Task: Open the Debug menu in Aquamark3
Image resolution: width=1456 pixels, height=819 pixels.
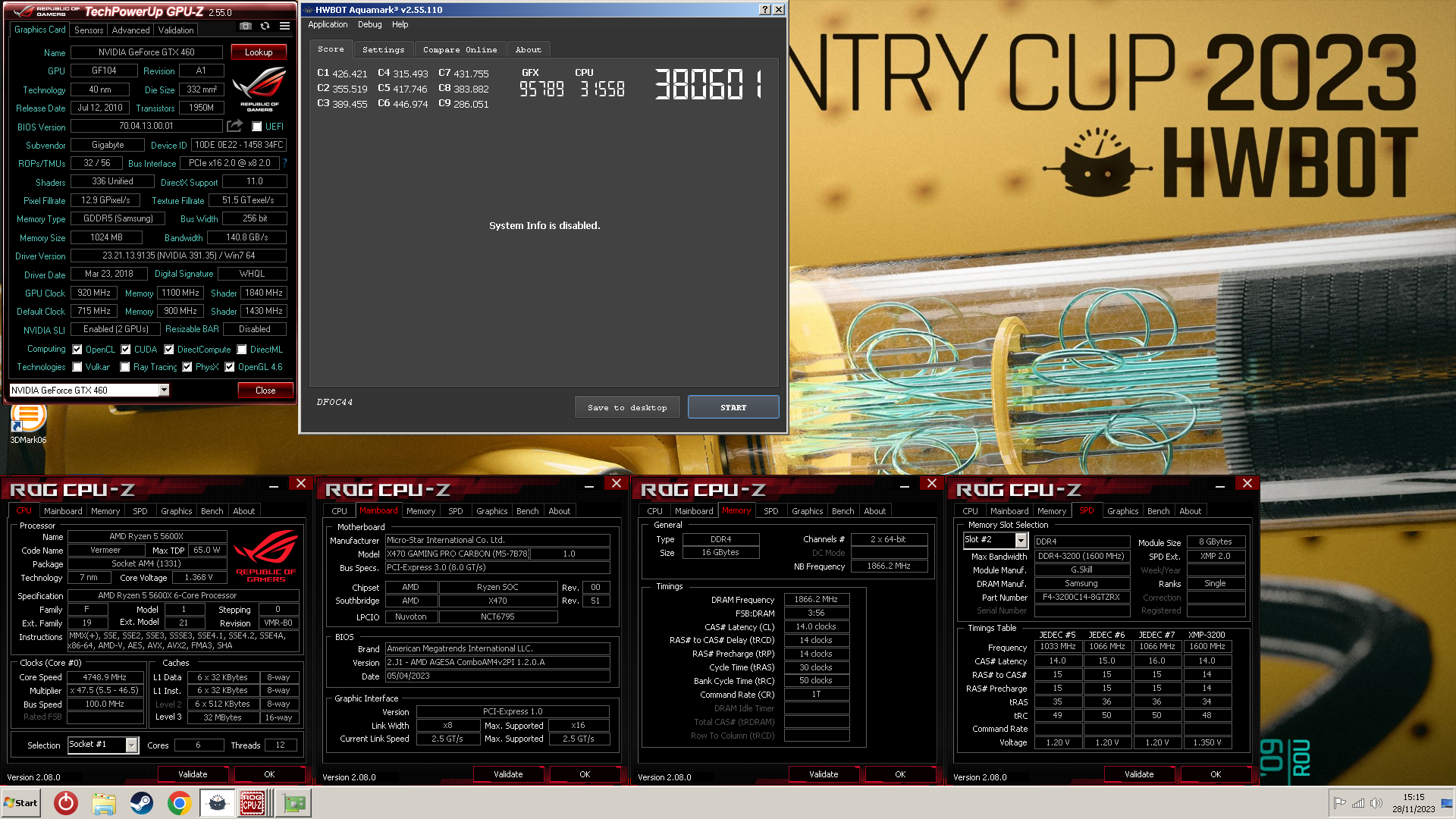Action: (x=369, y=24)
